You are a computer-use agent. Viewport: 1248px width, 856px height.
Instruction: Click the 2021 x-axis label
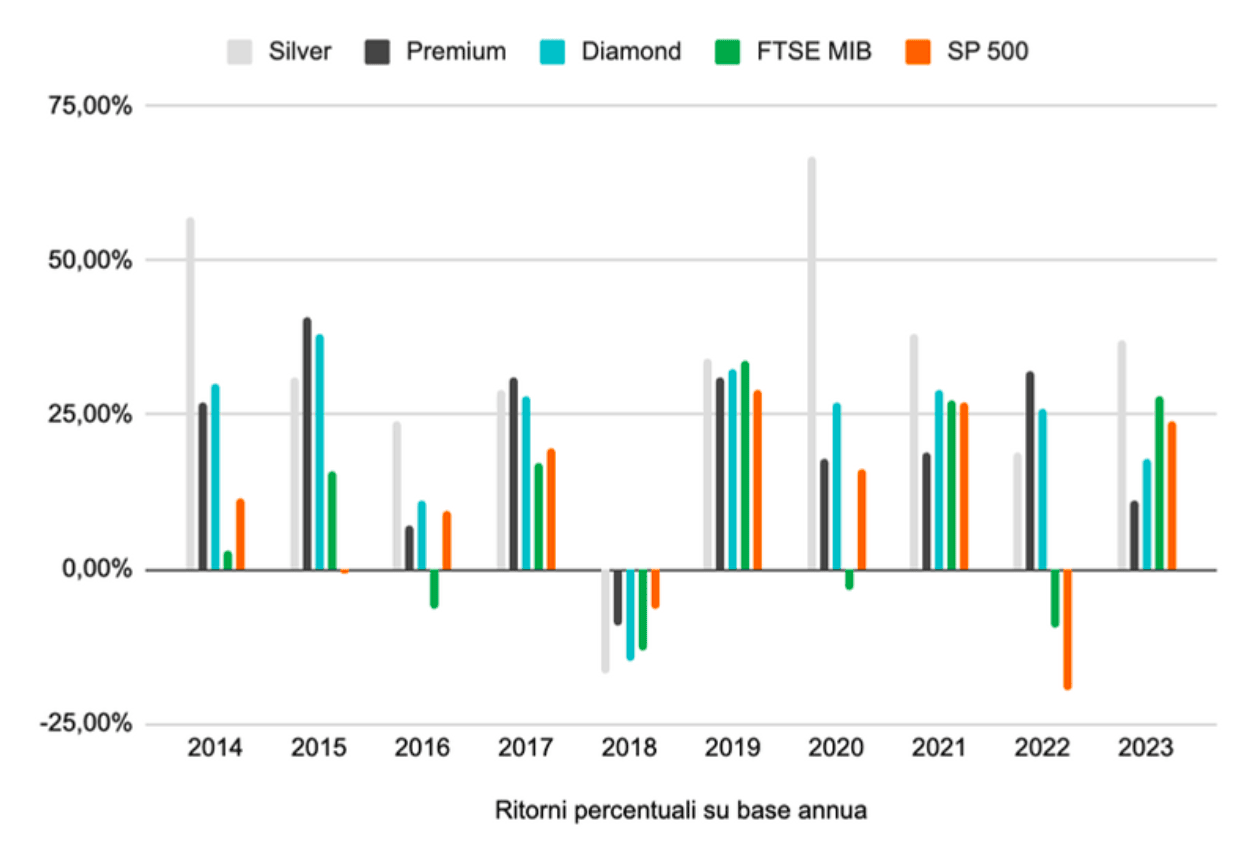tap(939, 748)
